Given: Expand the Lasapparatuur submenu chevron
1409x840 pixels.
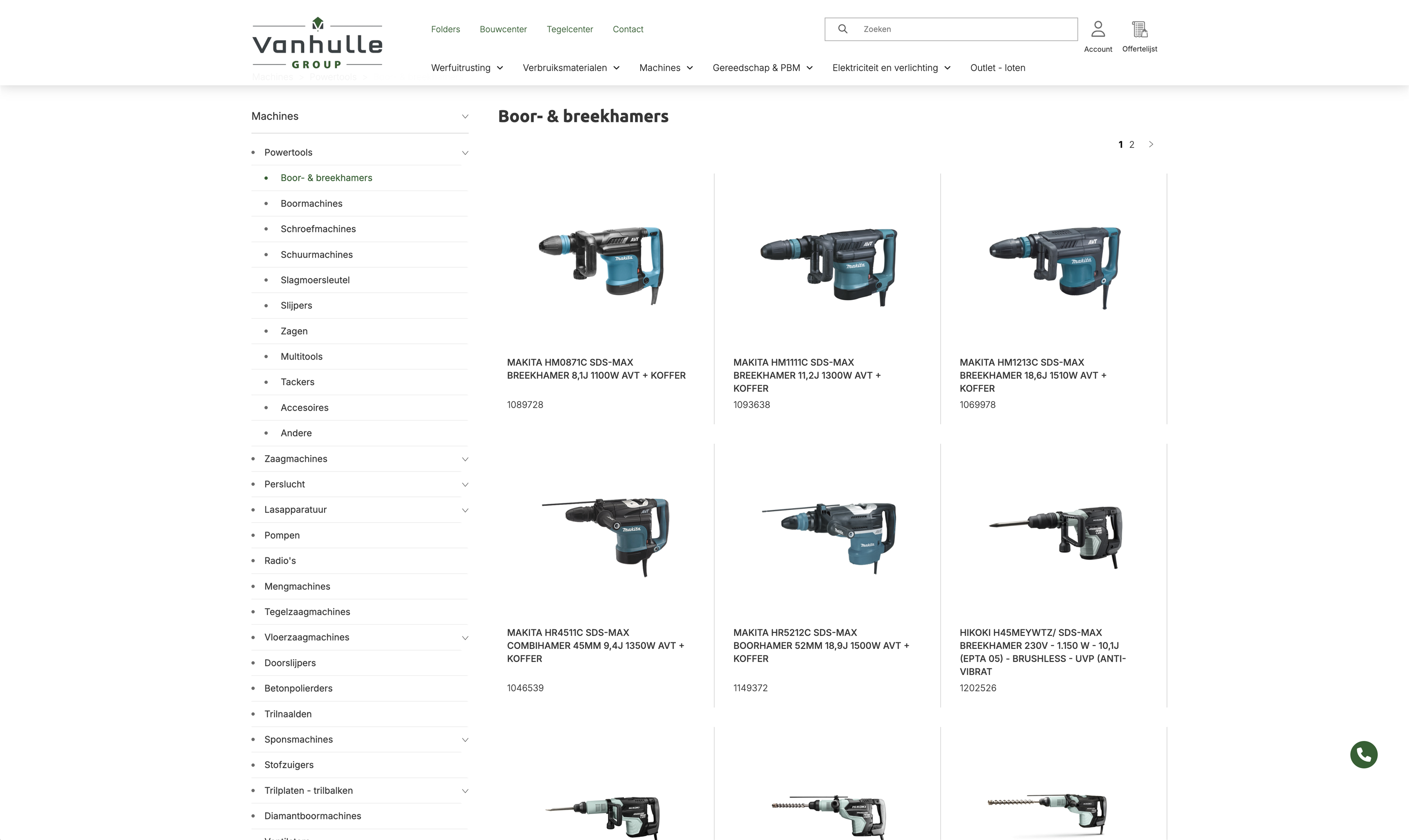Looking at the screenshot, I should click(x=465, y=510).
